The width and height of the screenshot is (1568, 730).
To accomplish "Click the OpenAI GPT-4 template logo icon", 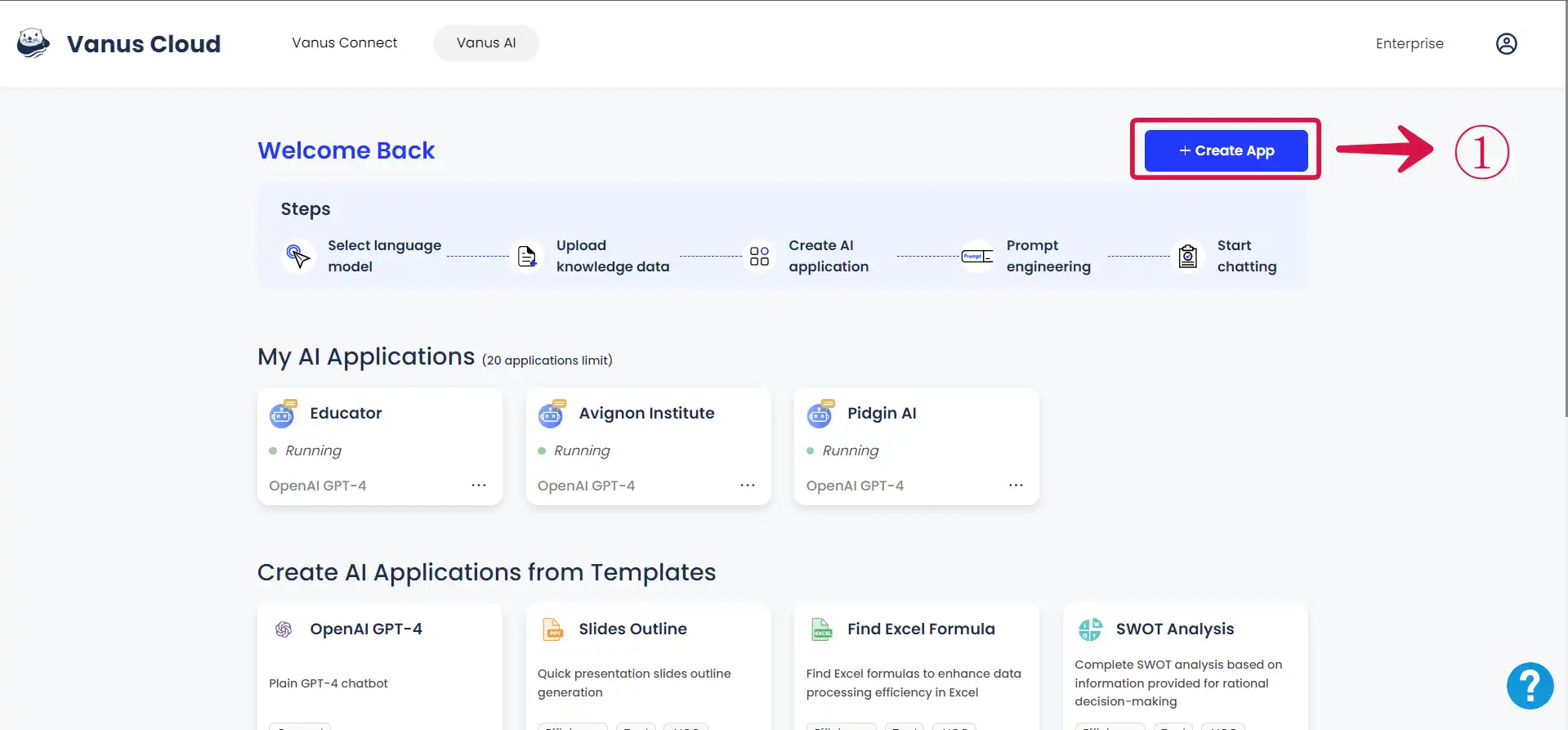I will pos(284,629).
